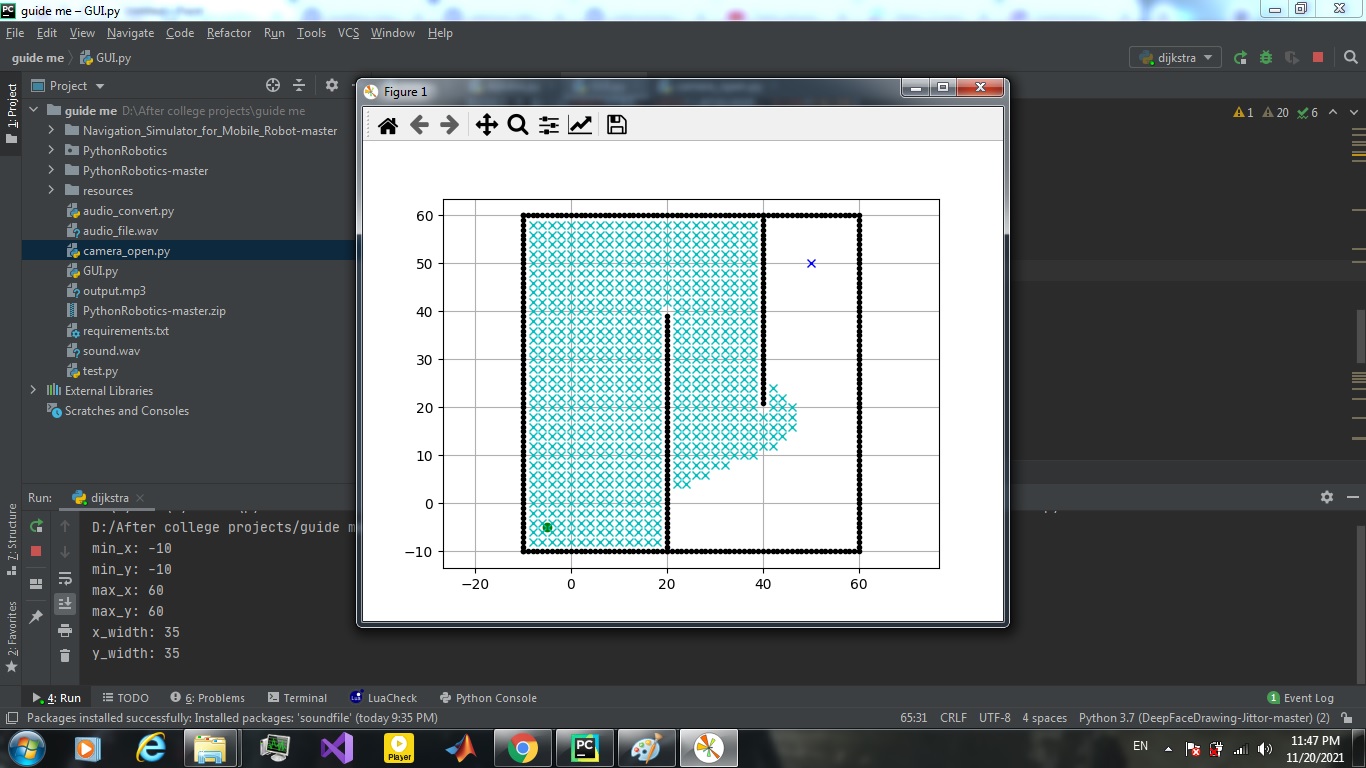1366x768 pixels.
Task: Open Run panel settings gear
Action: tap(1327, 497)
